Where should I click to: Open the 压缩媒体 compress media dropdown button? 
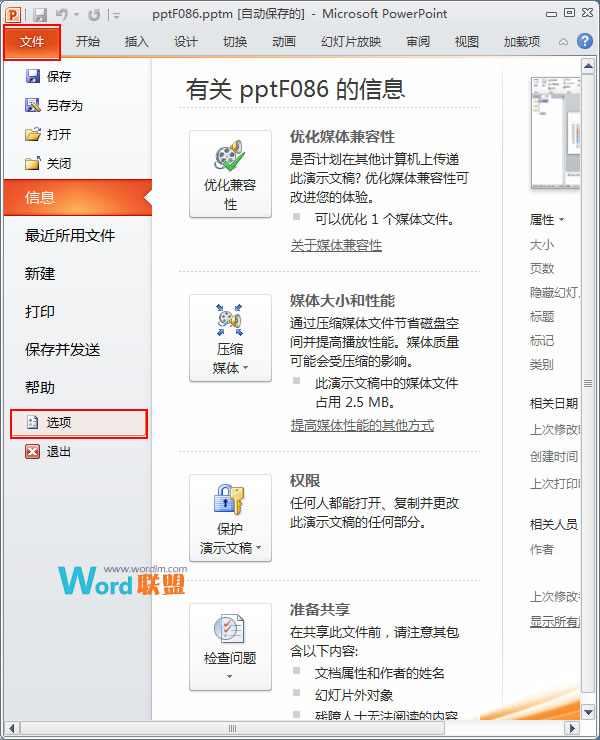pyautogui.click(x=230, y=338)
